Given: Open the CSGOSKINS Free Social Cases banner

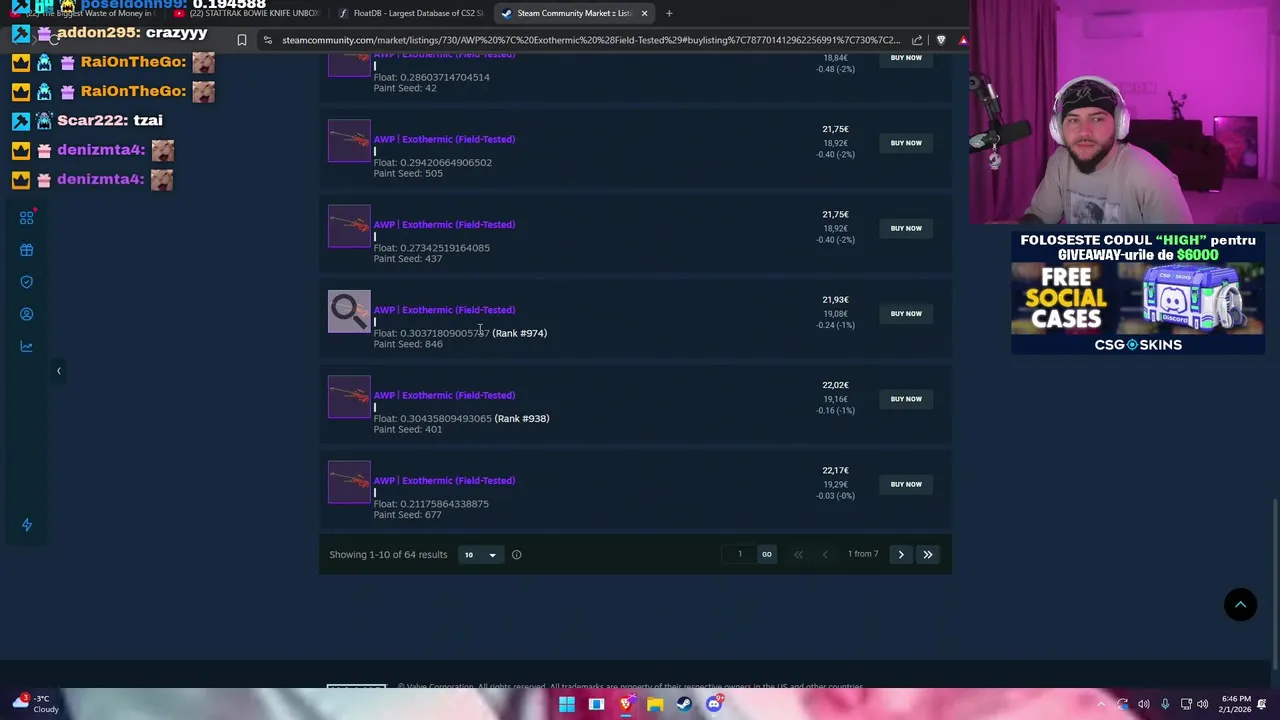Looking at the screenshot, I should point(1138,292).
